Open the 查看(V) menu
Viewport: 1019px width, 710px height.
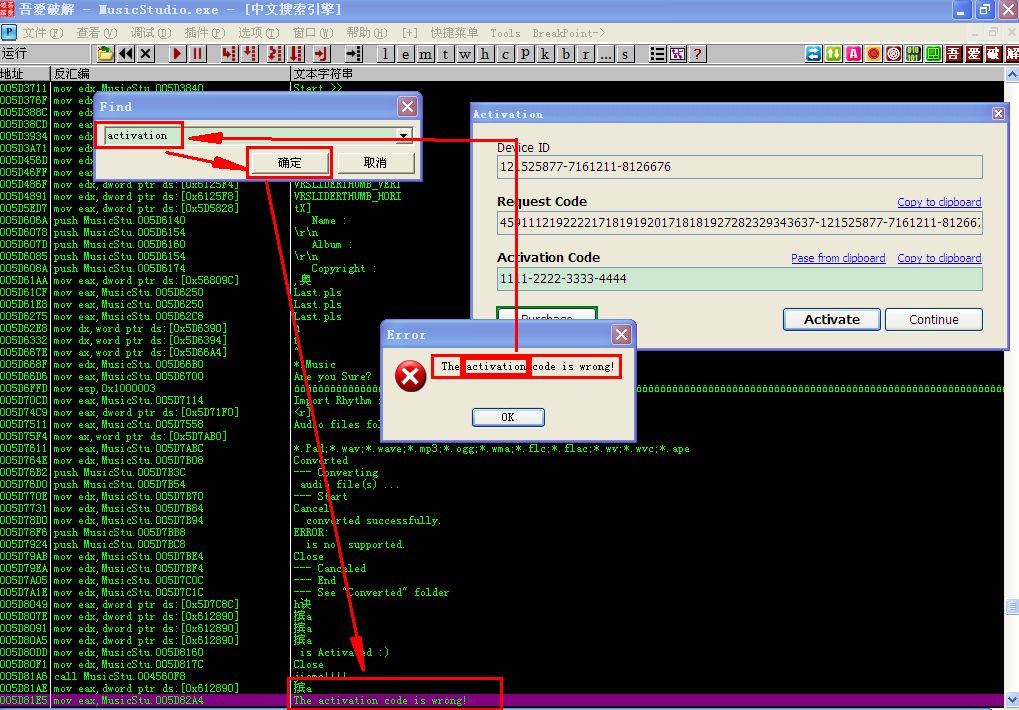97,32
